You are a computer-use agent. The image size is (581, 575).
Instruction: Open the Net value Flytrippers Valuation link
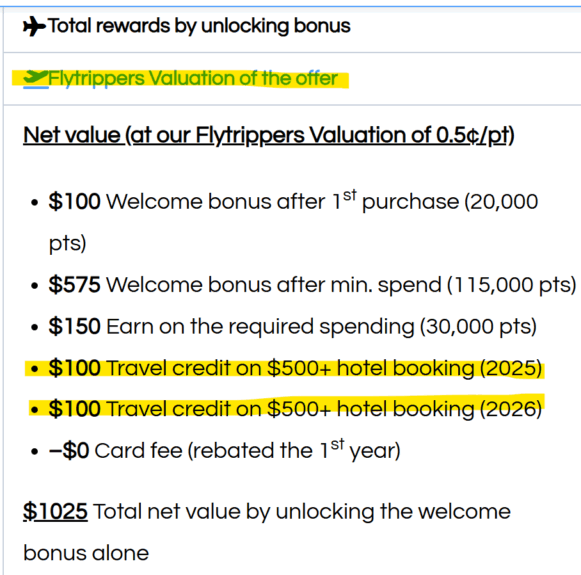click(x=269, y=135)
